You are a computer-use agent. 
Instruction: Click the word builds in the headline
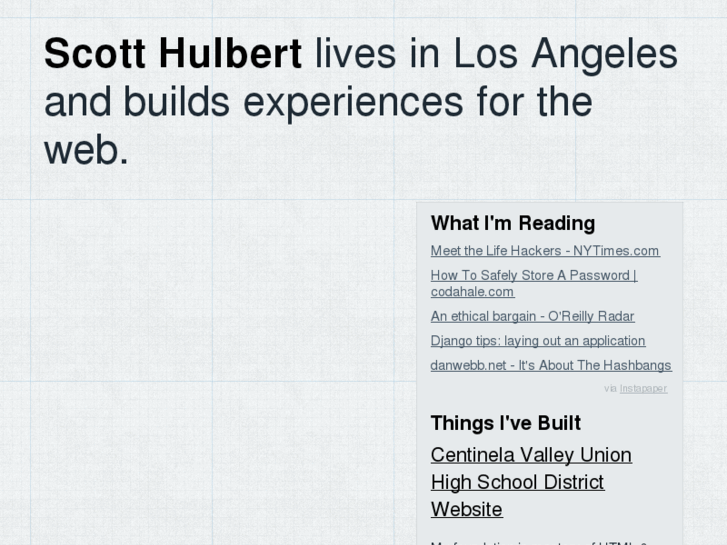tap(176, 102)
